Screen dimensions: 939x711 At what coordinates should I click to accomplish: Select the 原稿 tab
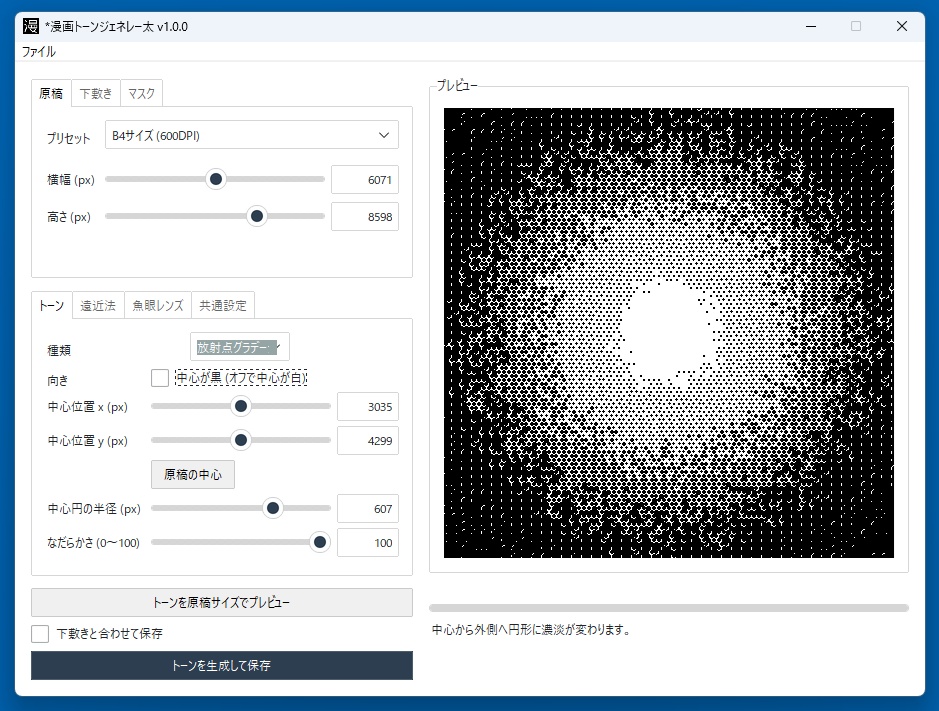click(x=51, y=93)
